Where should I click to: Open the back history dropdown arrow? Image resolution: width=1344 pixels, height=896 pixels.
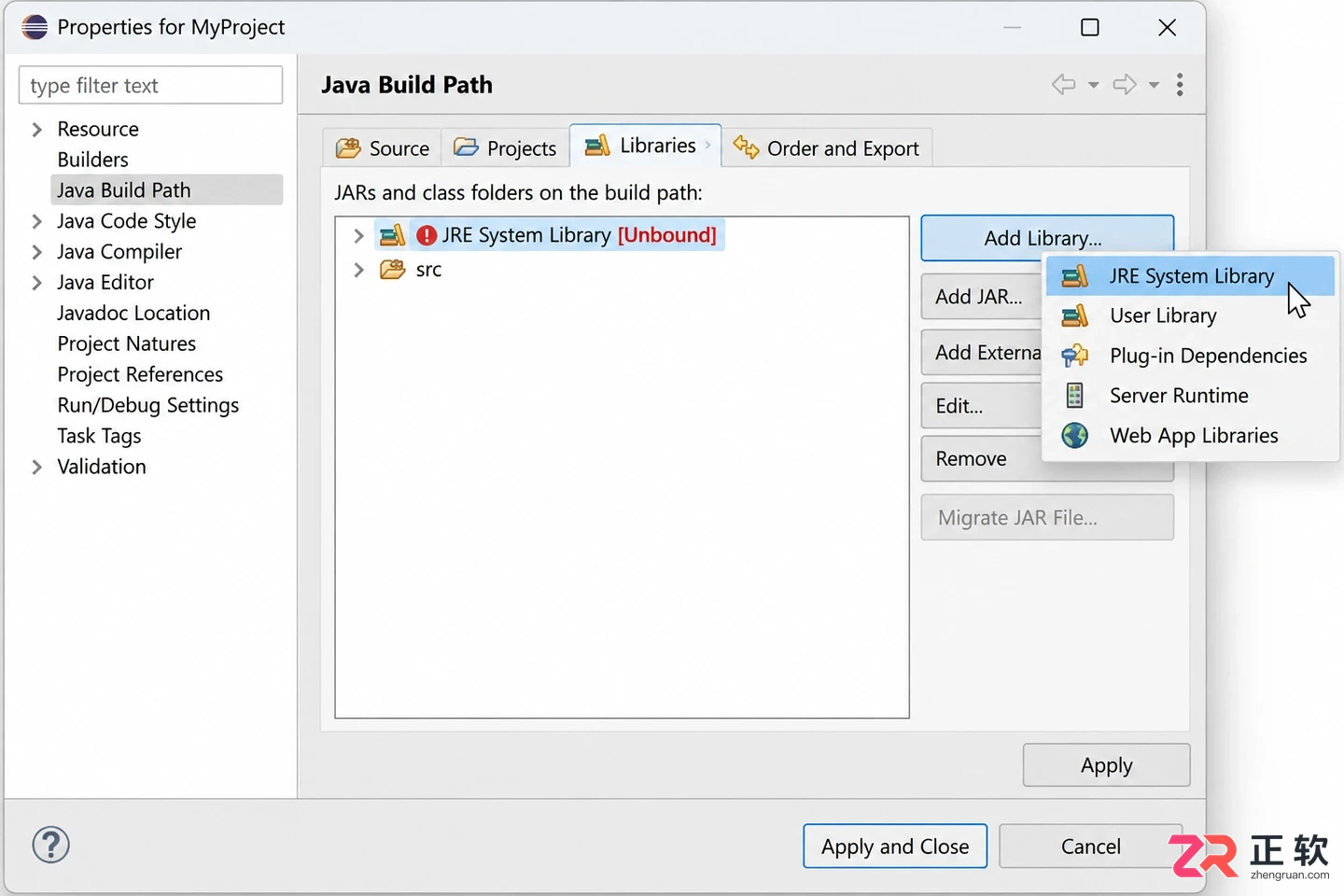point(1093,85)
